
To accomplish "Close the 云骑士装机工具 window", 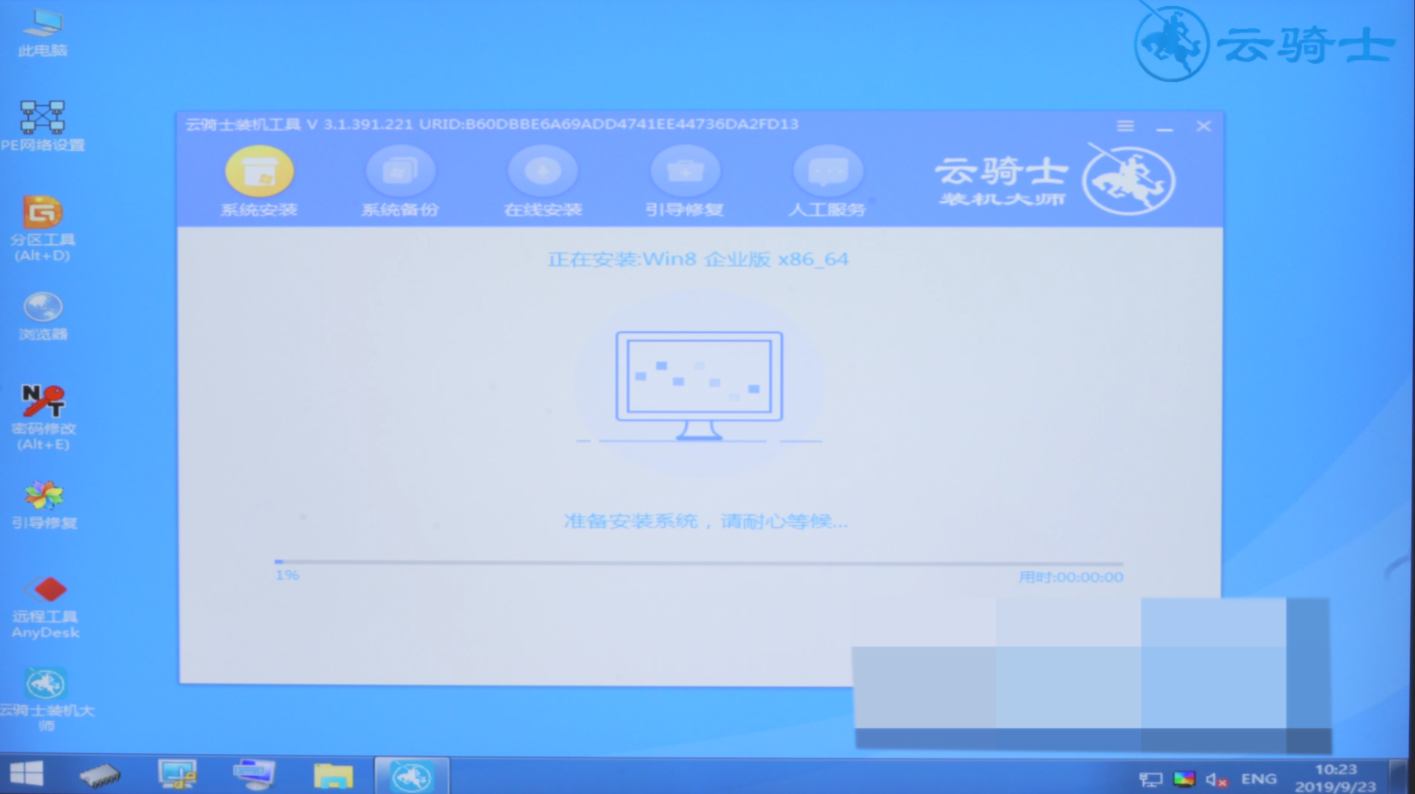I will tap(1204, 126).
